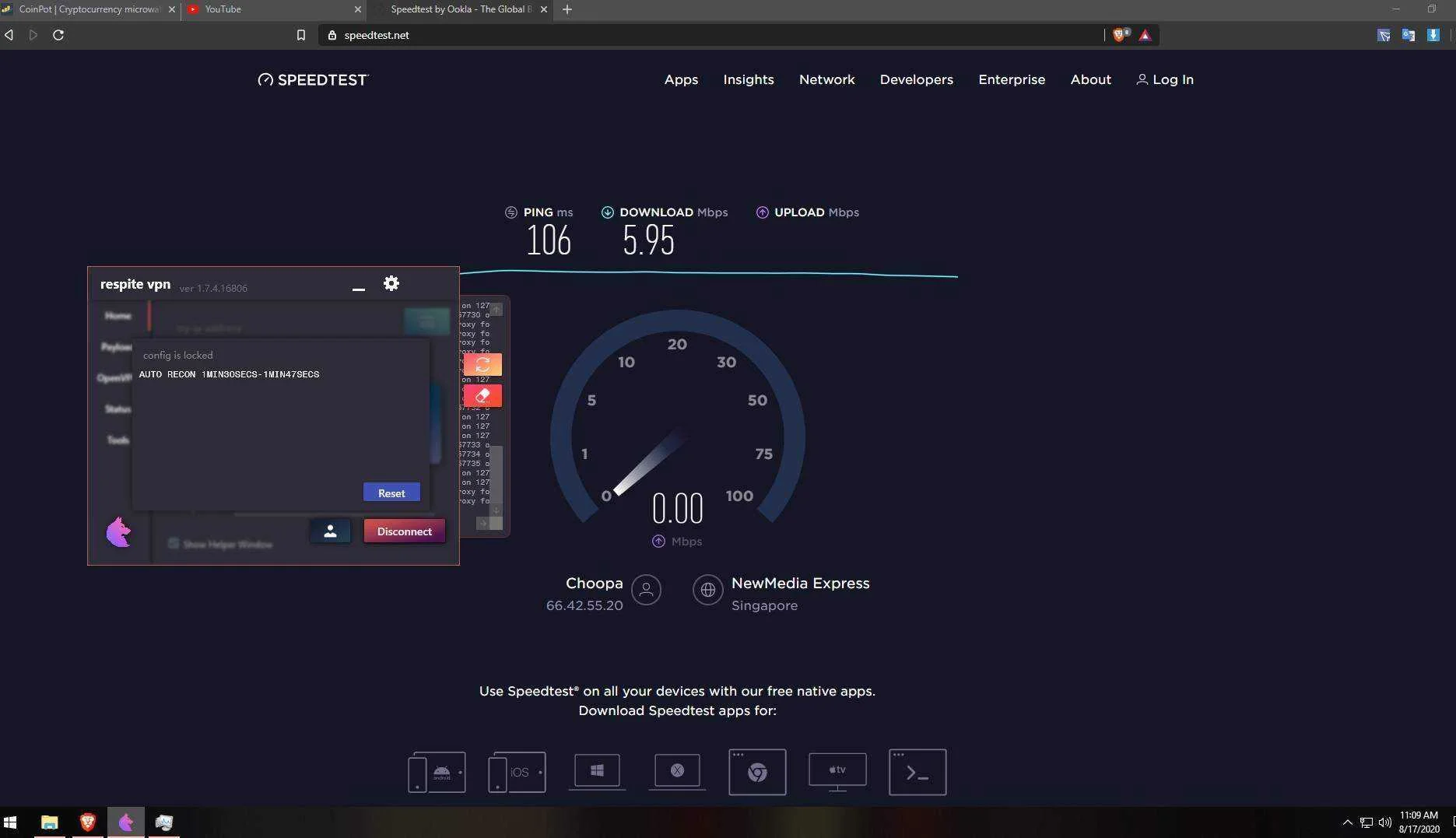Close the YouTube tab
The image size is (1456, 838).
(358, 9)
